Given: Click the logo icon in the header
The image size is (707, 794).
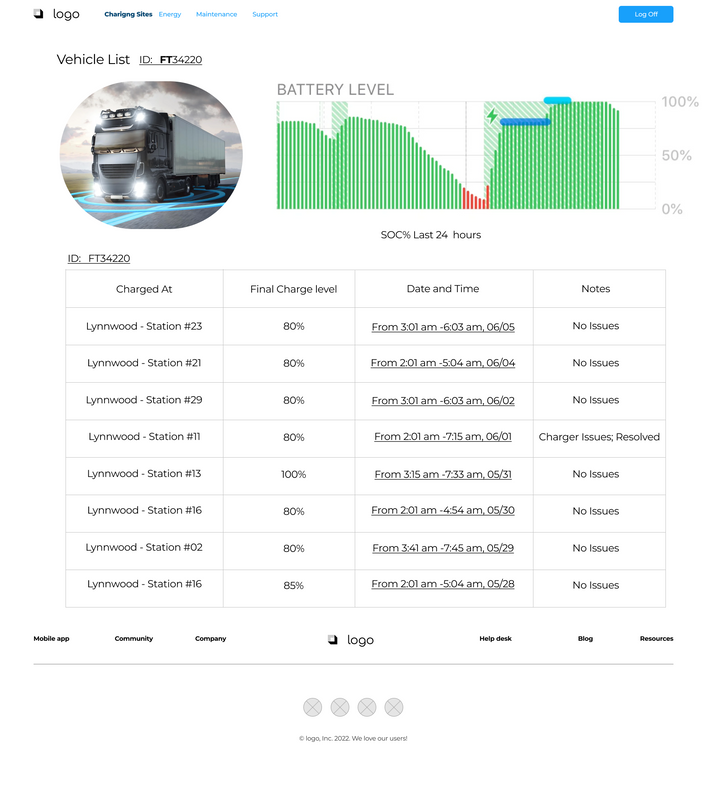Looking at the screenshot, I should [x=38, y=14].
